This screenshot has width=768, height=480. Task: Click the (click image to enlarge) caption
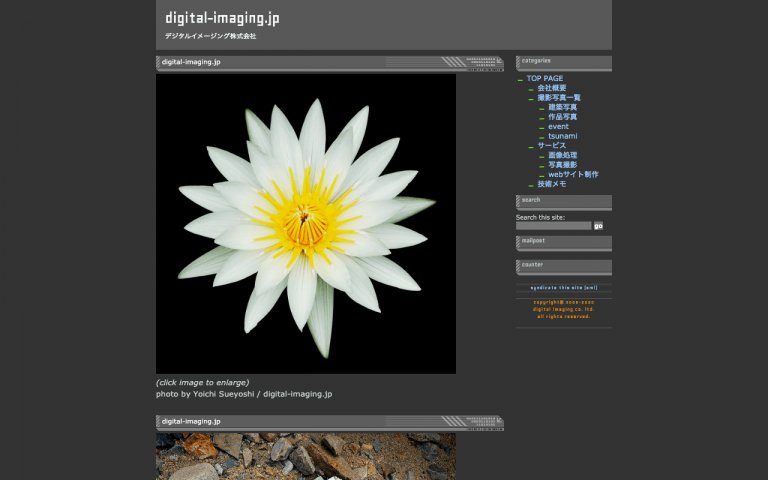pos(202,383)
